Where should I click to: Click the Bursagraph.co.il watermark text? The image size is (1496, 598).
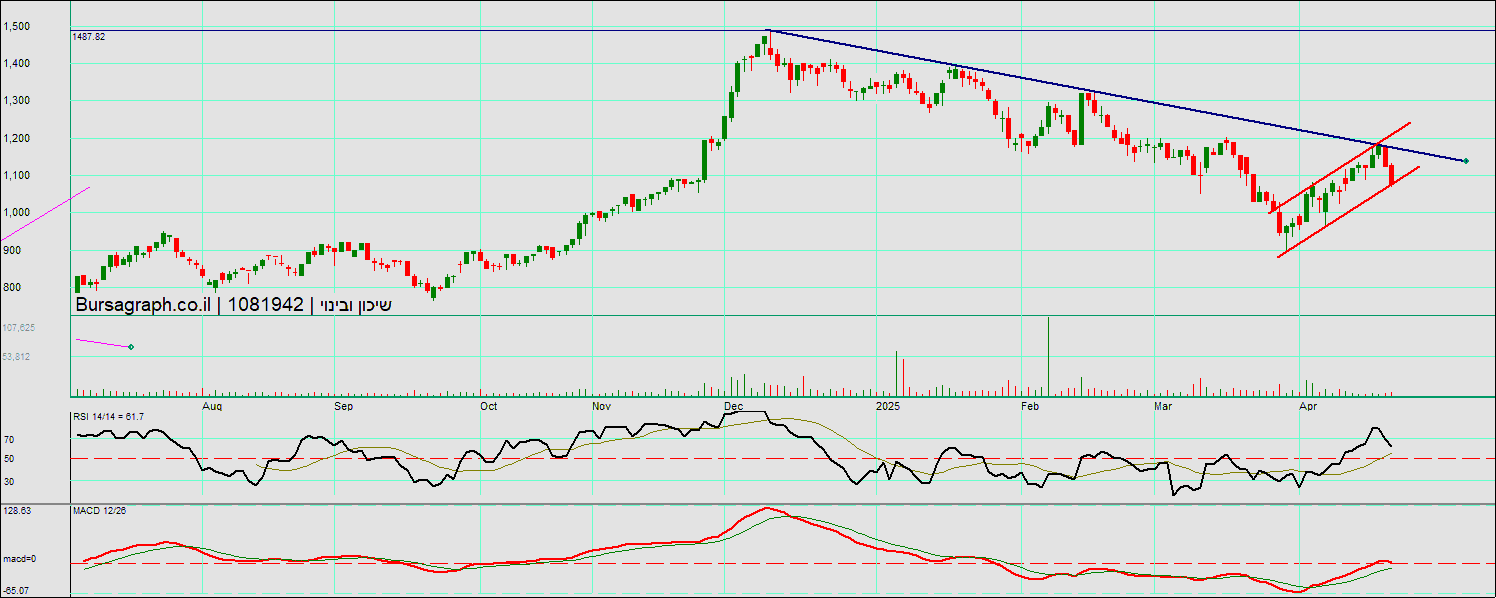(x=143, y=305)
